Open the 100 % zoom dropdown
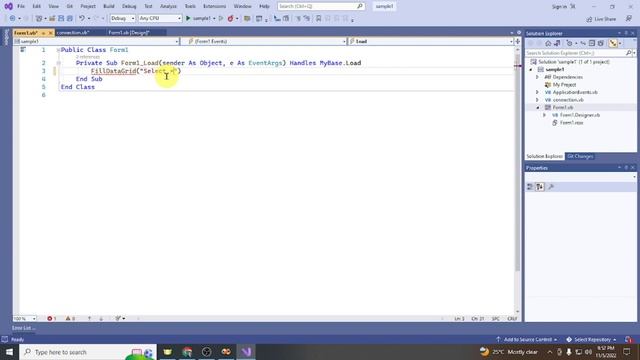This screenshot has height=360, width=640. point(24,318)
